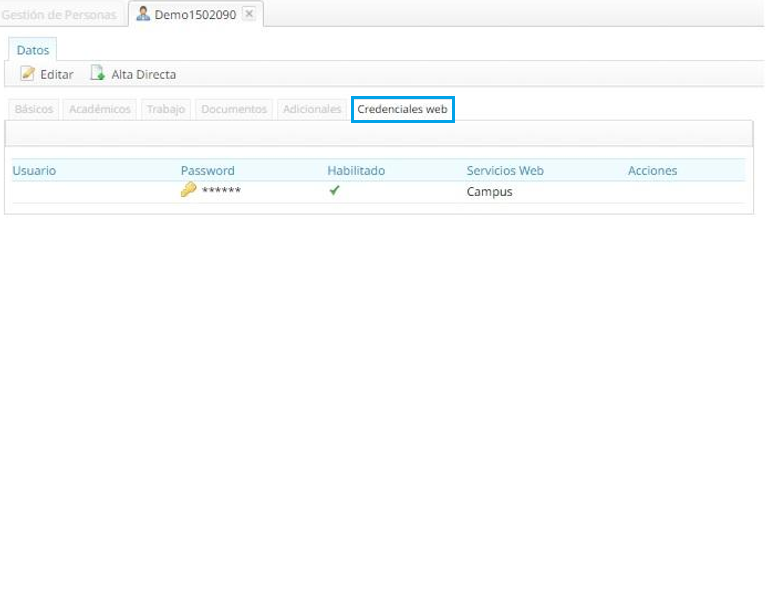775x614 pixels.
Task: Select the Adicionales tab
Action: (312, 109)
